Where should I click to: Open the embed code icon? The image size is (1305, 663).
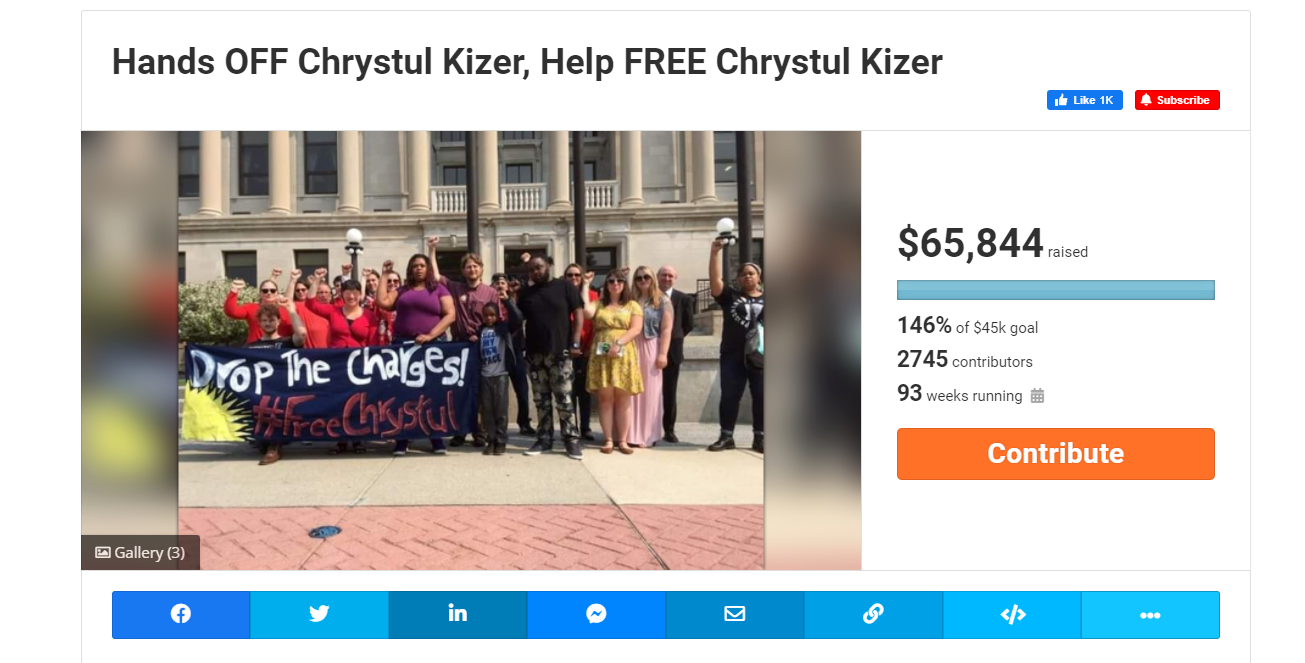tap(1012, 614)
